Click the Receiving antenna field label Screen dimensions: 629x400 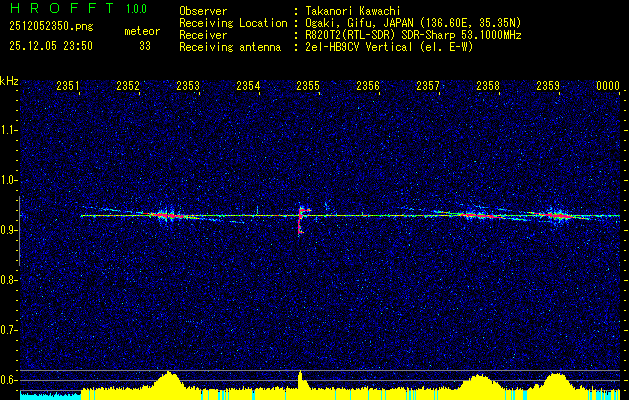click(230, 47)
